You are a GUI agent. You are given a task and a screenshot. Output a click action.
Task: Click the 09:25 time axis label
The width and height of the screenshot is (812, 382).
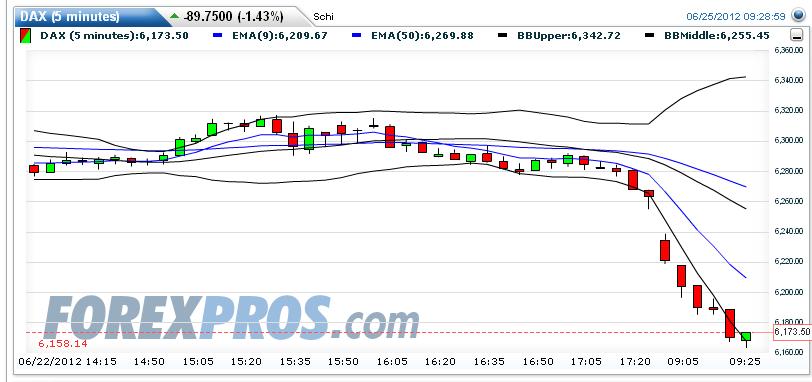(x=745, y=362)
